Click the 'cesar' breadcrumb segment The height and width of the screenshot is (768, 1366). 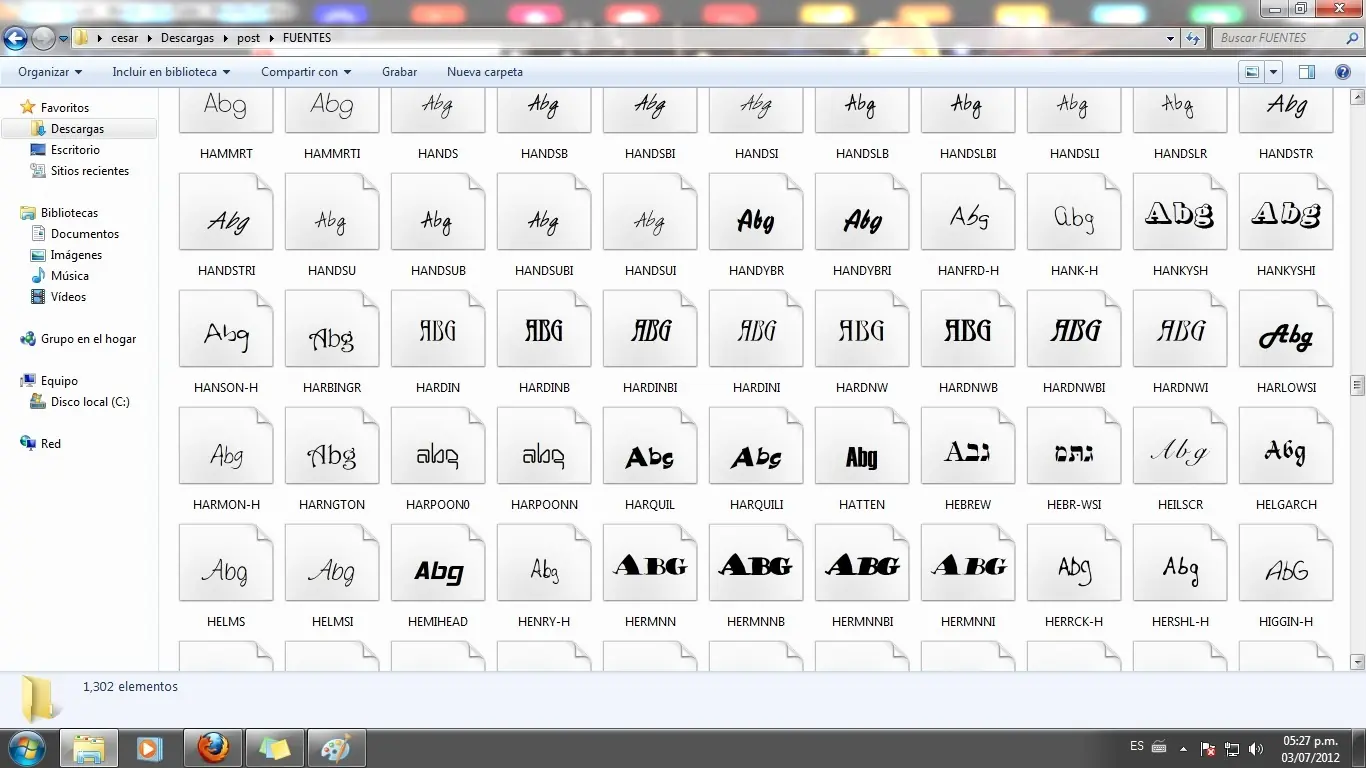[x=125, y=38]
